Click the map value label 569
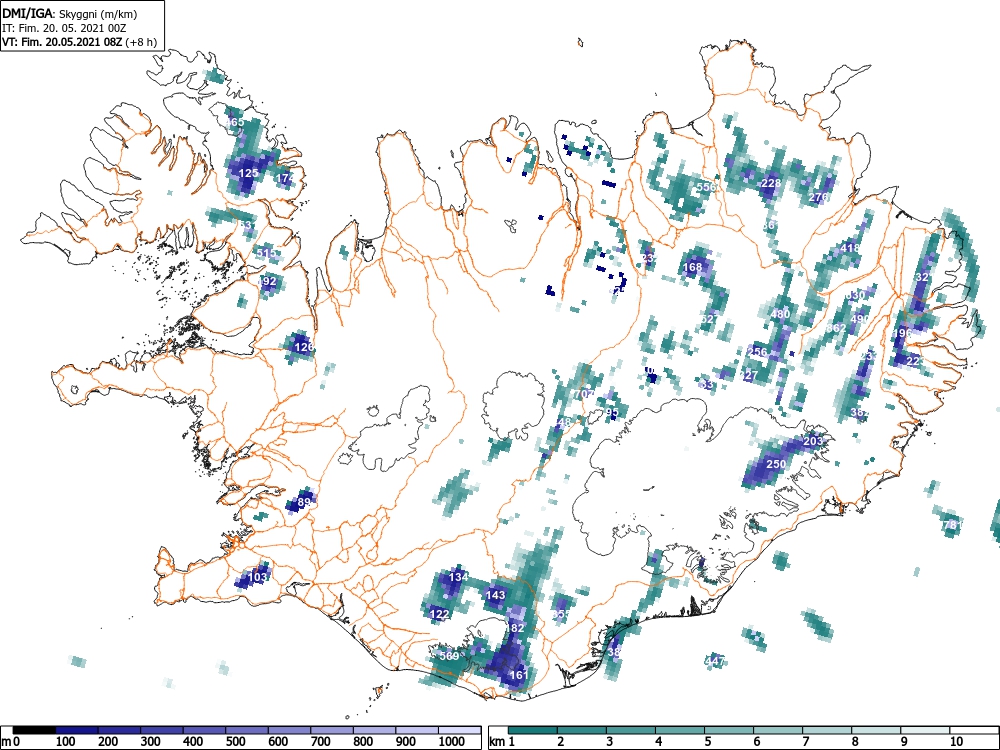The width and height of the screenshot is (1000, 750). (449, 656)
